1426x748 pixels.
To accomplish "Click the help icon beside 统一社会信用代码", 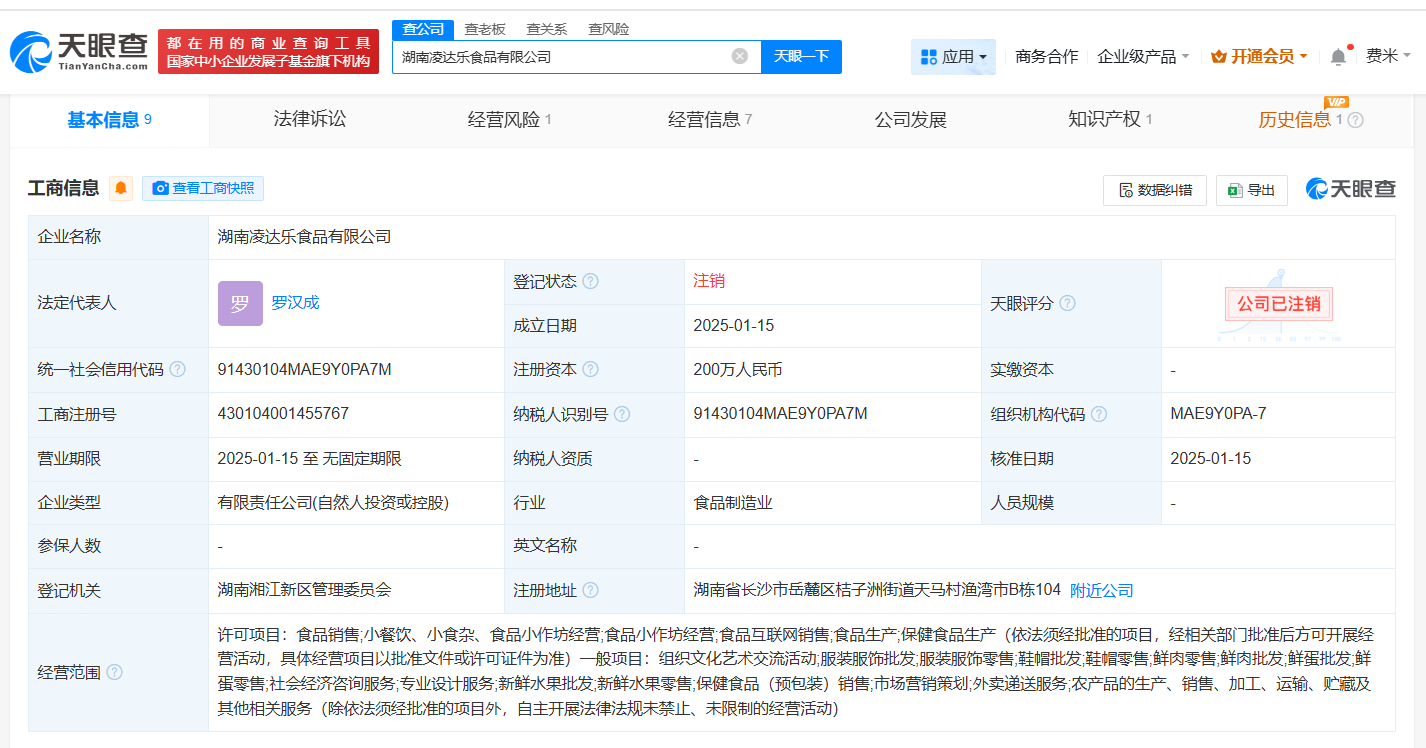I will tap(177, 369).
